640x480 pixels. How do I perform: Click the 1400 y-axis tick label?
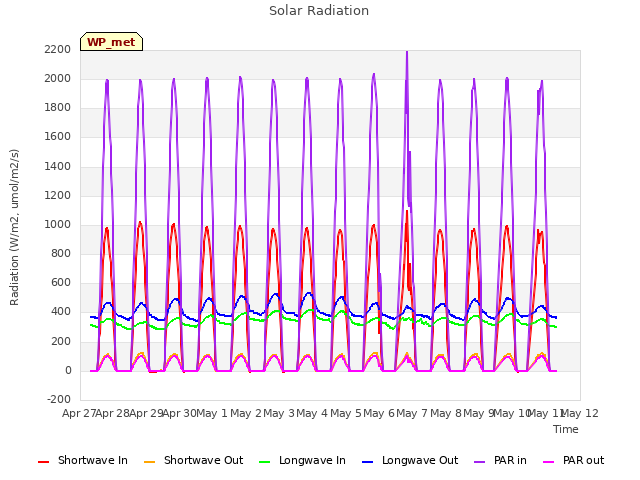(x=58, y=167)
